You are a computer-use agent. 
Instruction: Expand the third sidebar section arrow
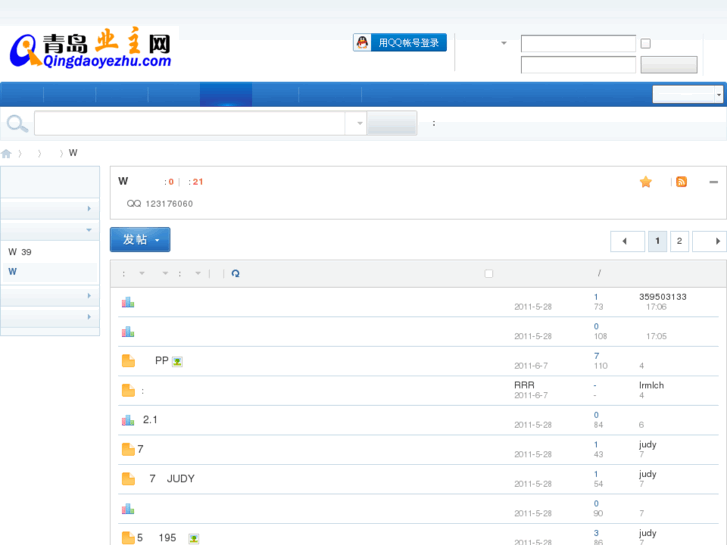[x=89, y=296]
